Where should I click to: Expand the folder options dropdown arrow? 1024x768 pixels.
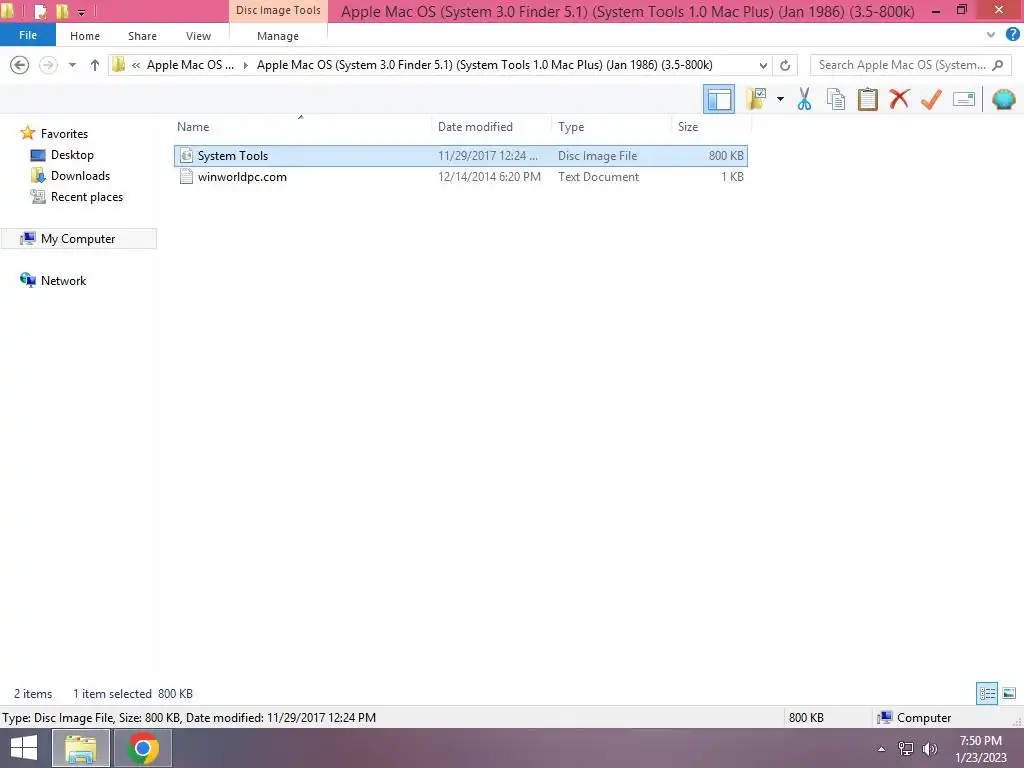point(780,99)
